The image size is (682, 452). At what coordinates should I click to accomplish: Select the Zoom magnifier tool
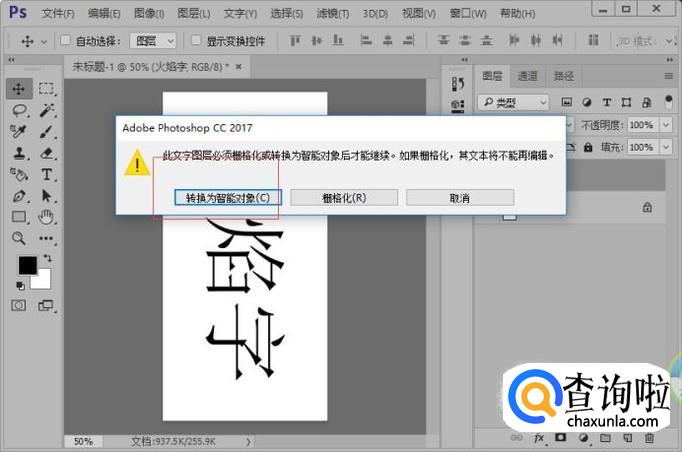click(x=19, y=238)
